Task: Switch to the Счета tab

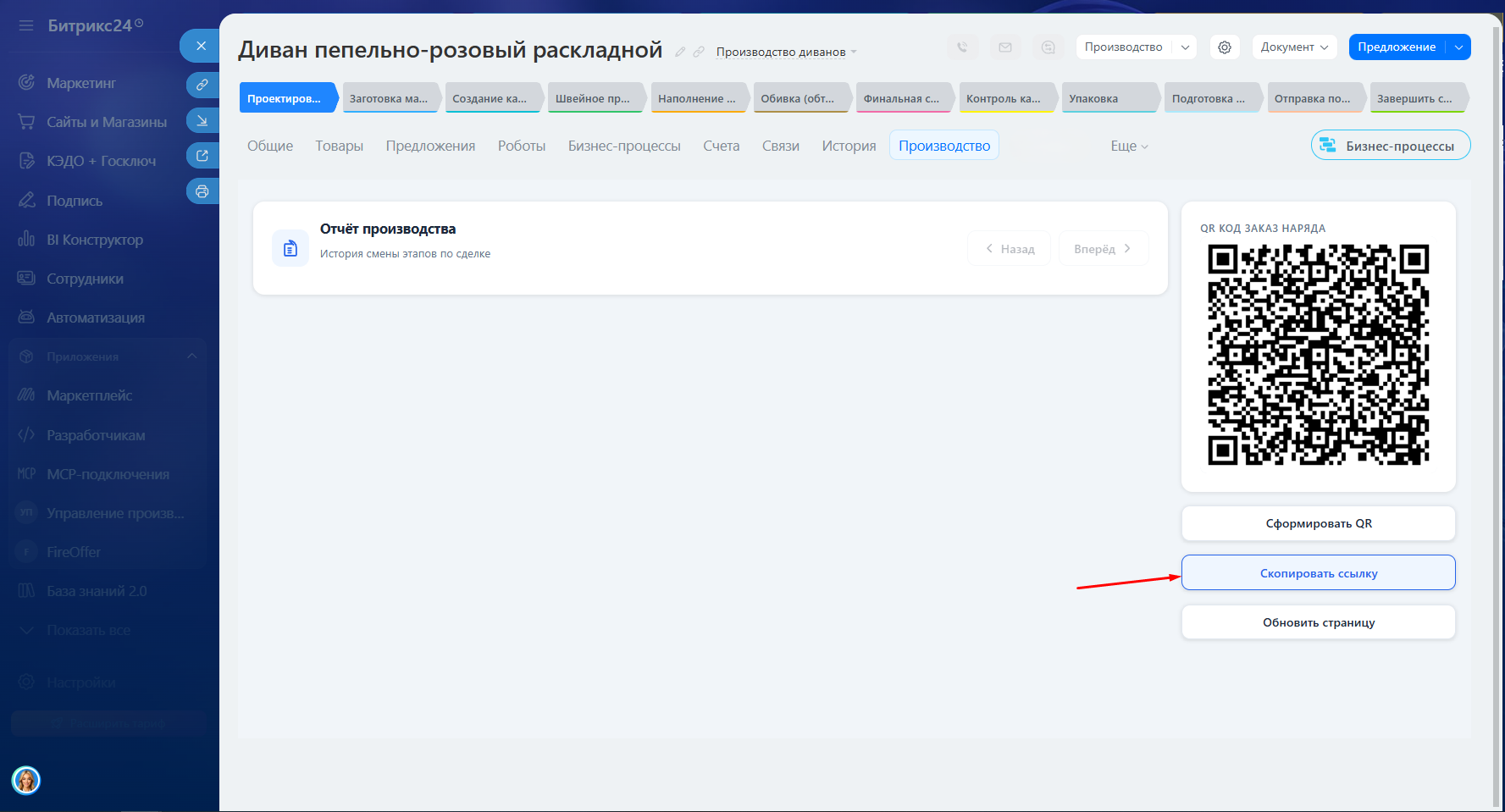Action: [x=722, y=146]
